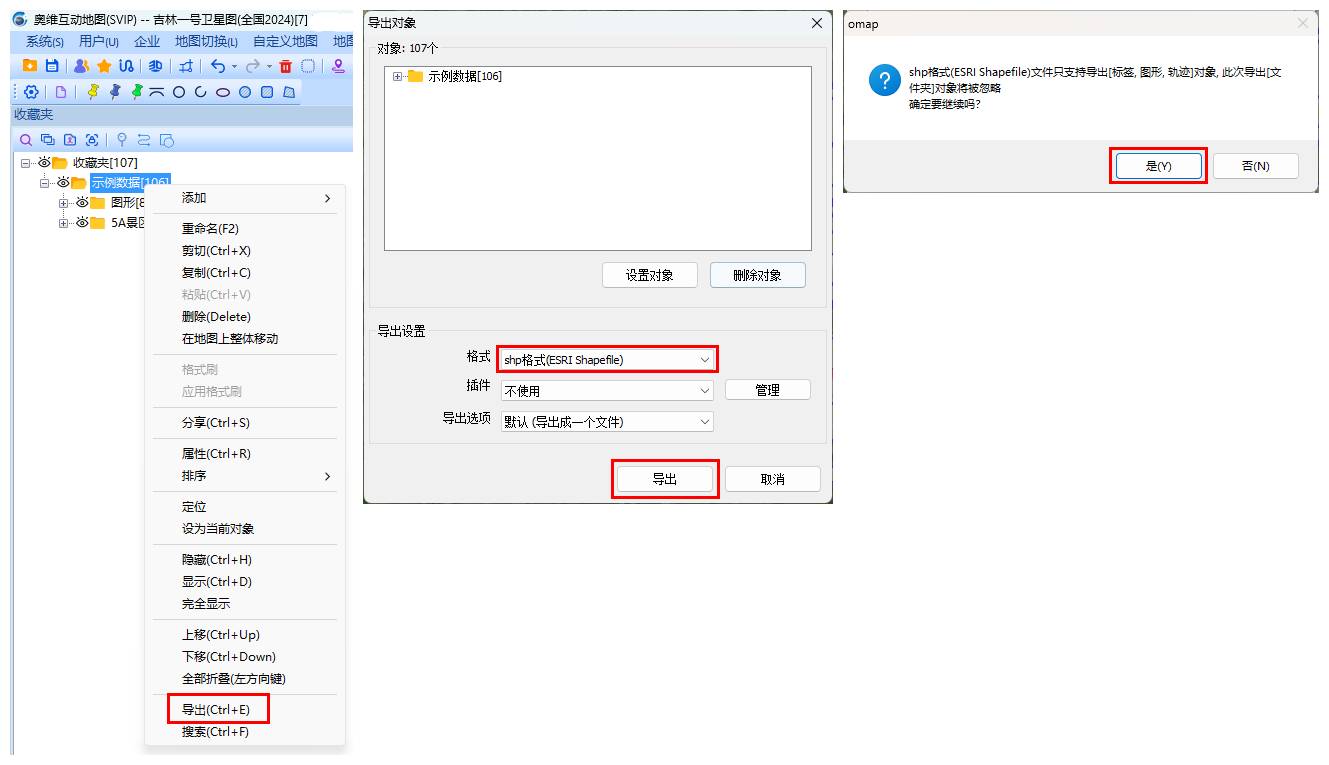Select the filled polygon area tool
Screen dimensions: 1329x765
coord(289,92)
